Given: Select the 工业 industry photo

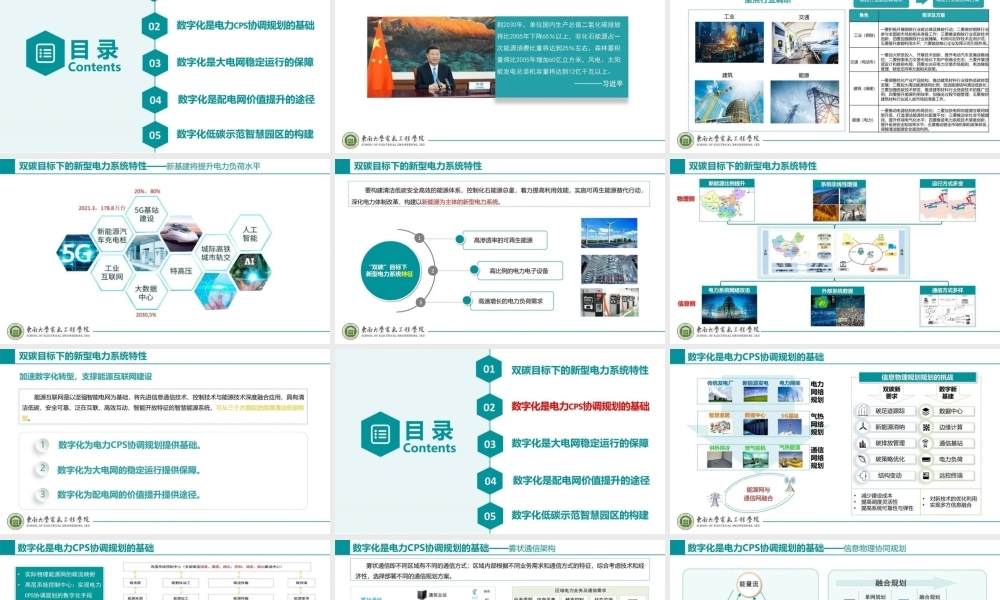Looking at the screenshot, I should [x=729, y=42].
